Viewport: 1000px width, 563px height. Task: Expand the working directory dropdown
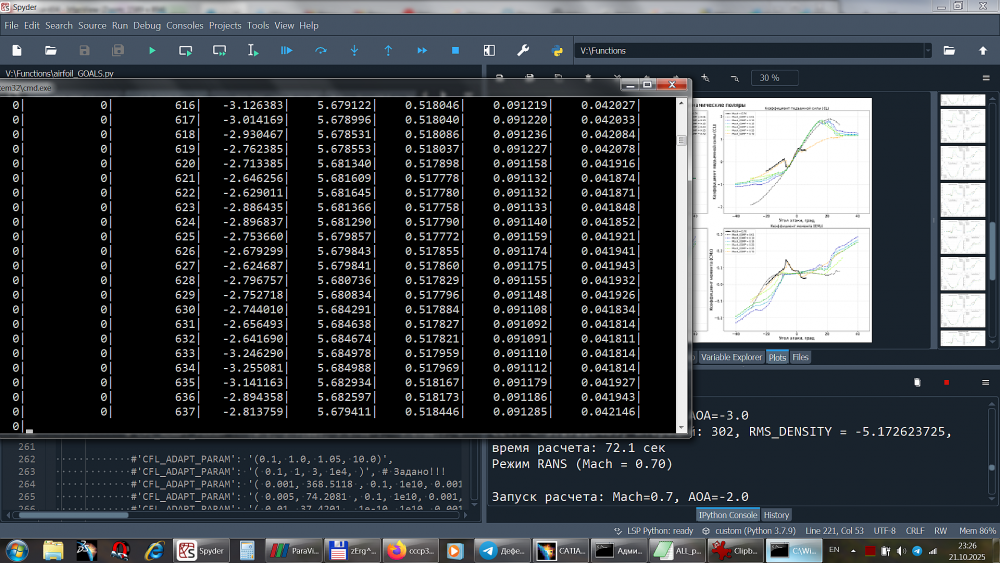coord(927,50)
